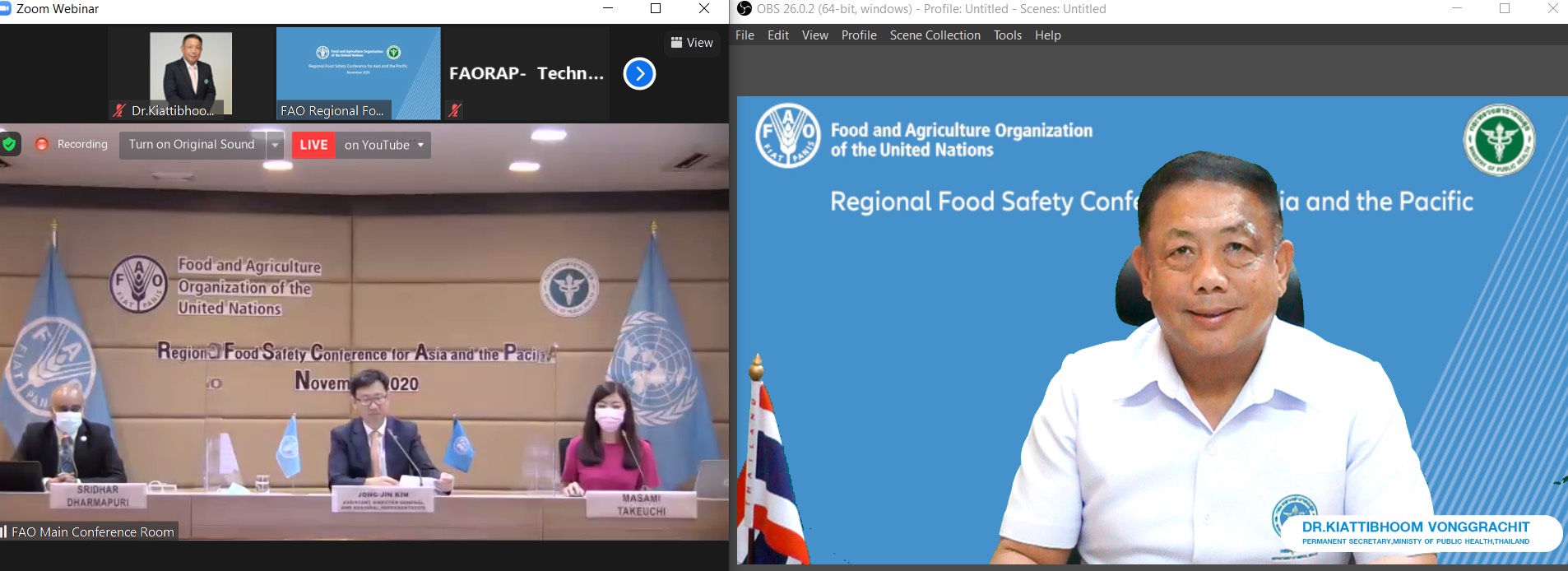Open the File menu in OBS
The width and height of the screenshot is (1568, 571).
tap(745, 35)
